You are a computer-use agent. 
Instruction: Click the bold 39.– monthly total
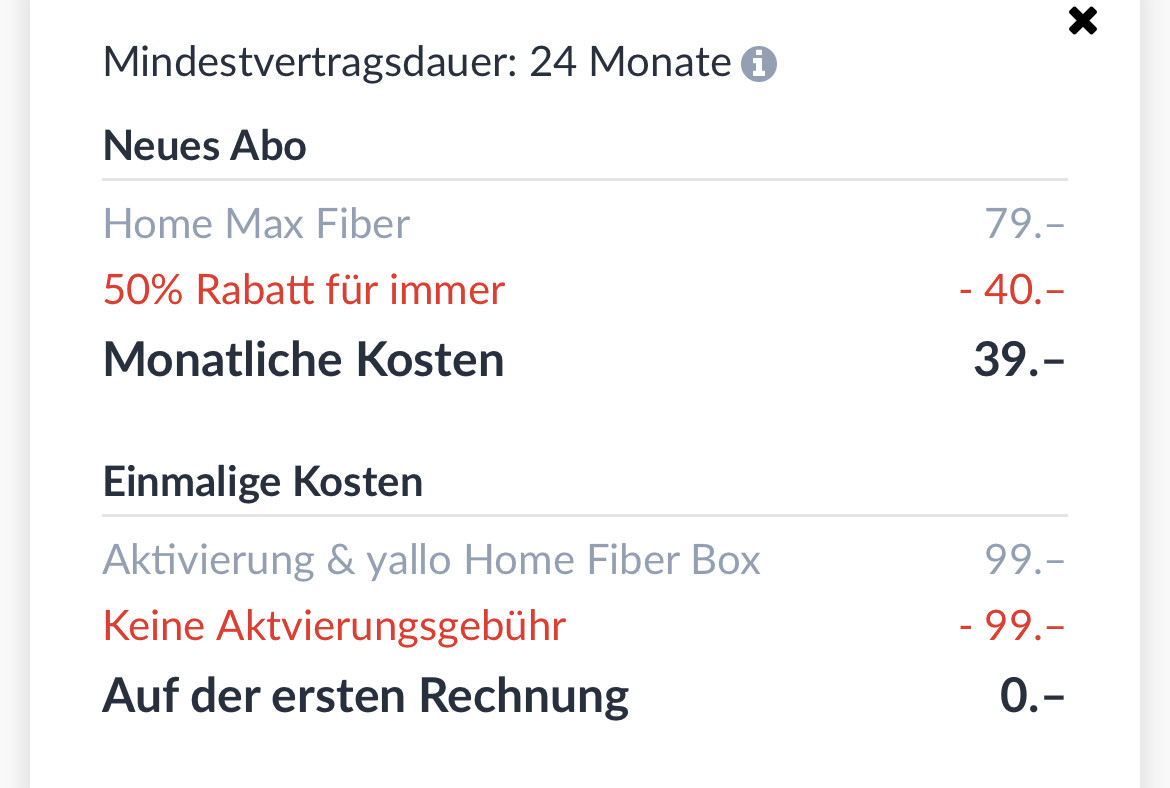pos(1019,360)
